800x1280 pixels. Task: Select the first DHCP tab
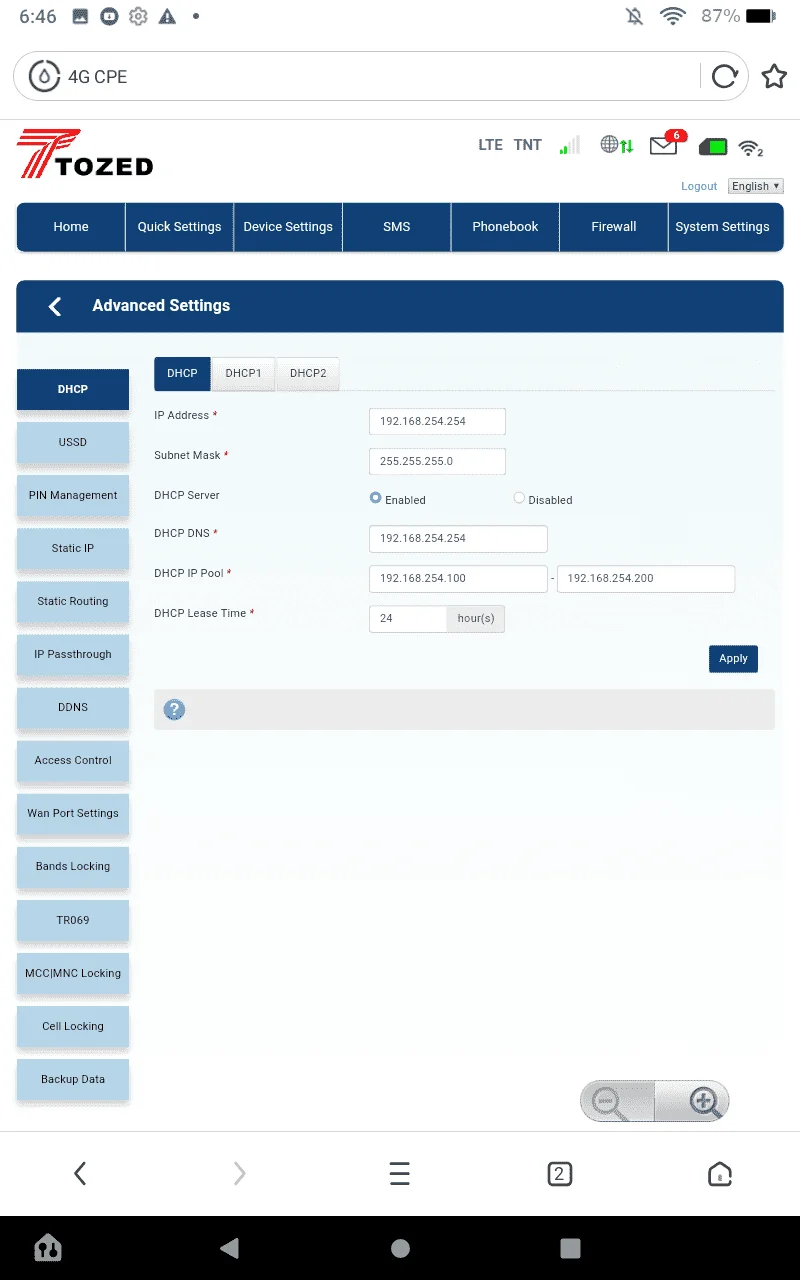click(x=182, y=373)
